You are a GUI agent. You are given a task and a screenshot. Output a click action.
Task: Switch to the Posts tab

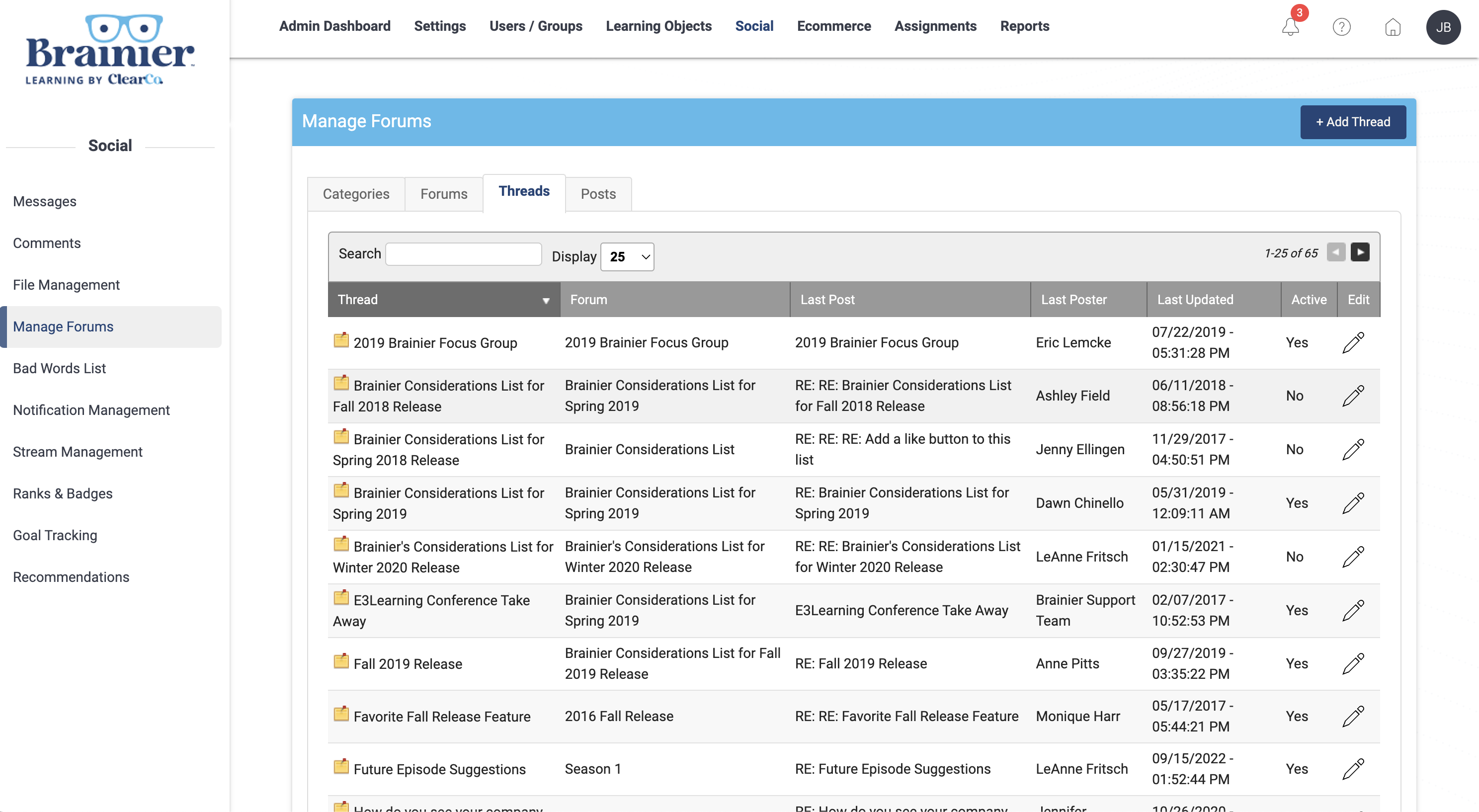[598, 194]
